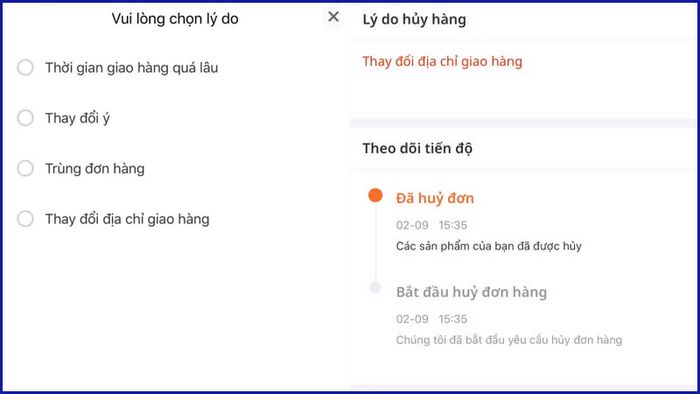This screenshot has width=700, height=394.
Task: Choose the Trùng đơn hàng radio option
Action: 25,168
